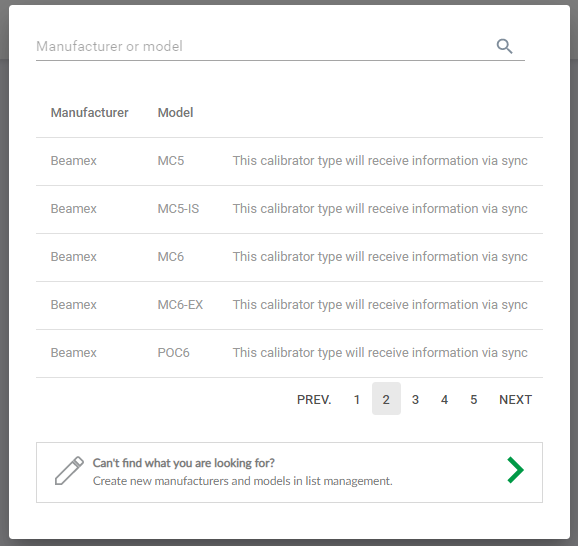Jump to page 4

click(445, 399)
